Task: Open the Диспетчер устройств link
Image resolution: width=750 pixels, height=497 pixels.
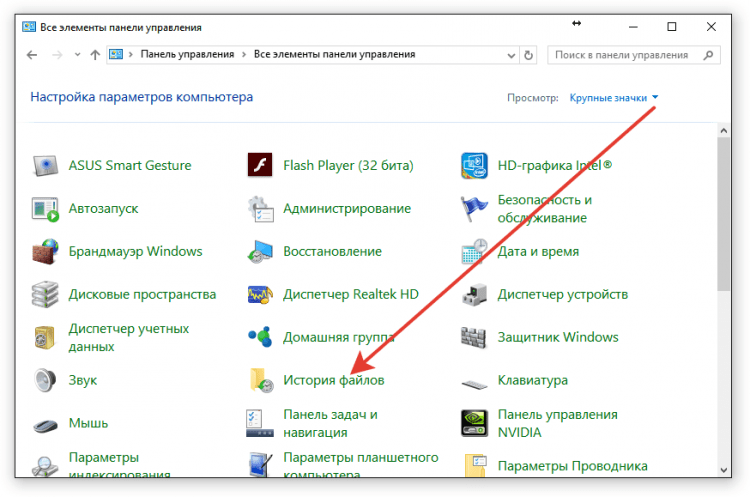Action: click(x=562, y=295)
